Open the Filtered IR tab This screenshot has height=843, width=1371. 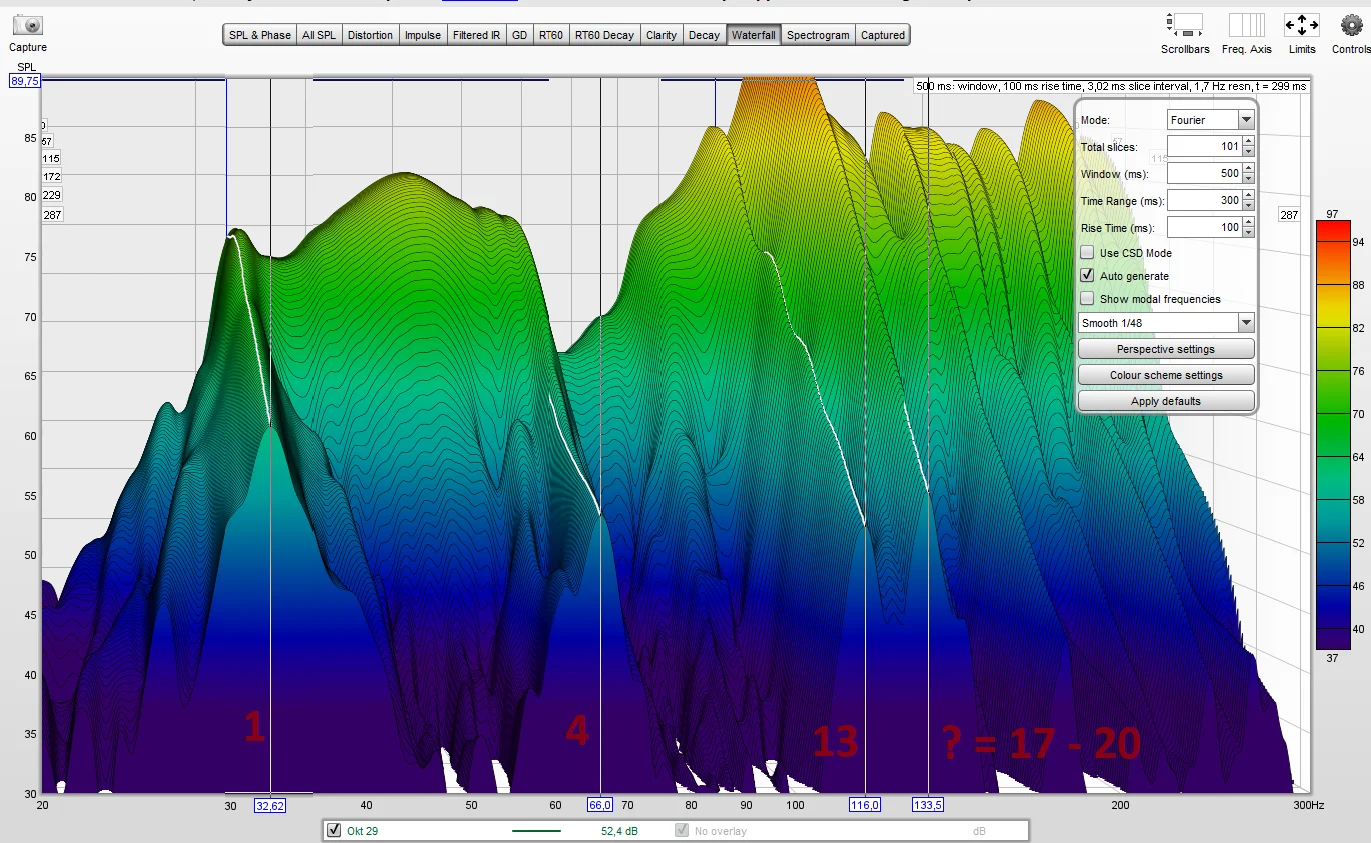coord(476,35)
